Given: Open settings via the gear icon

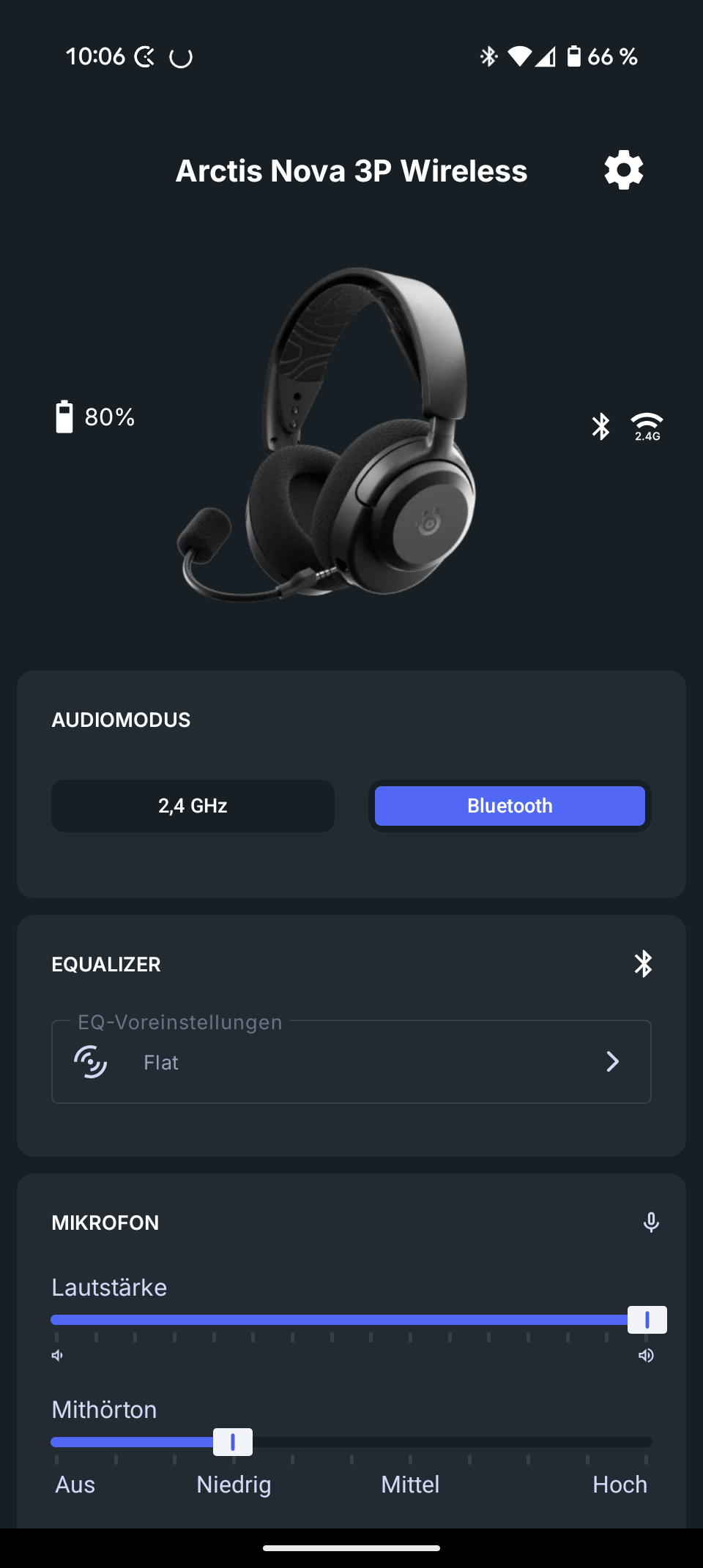Looking at the screenshot, I should click(624, 171).
